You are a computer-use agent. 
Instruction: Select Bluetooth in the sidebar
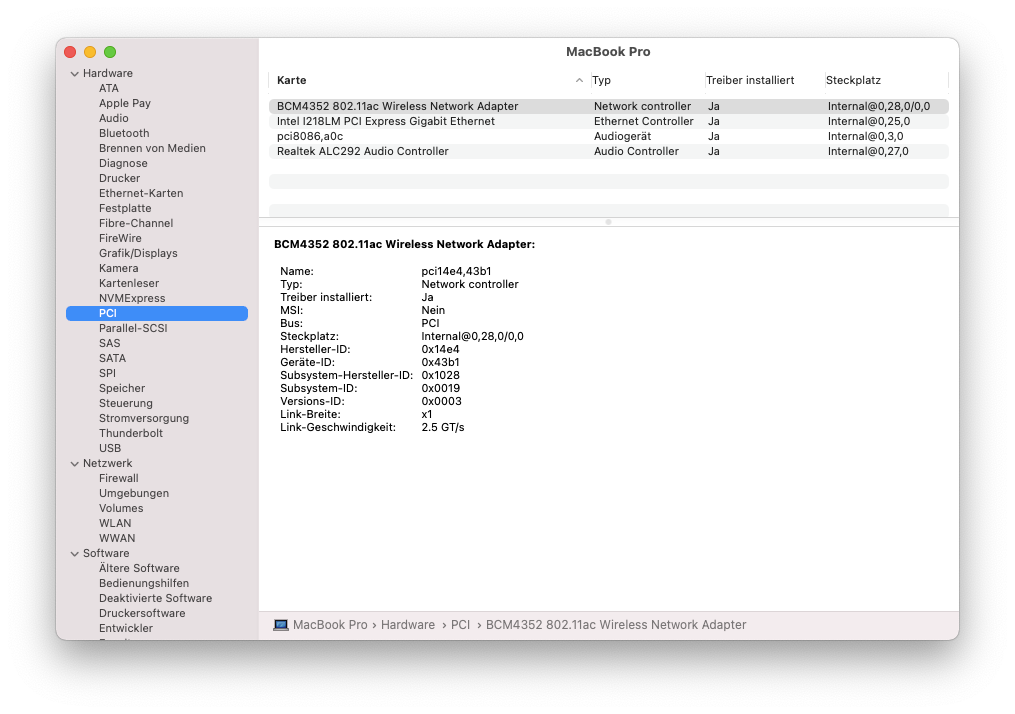coord(124,133)
